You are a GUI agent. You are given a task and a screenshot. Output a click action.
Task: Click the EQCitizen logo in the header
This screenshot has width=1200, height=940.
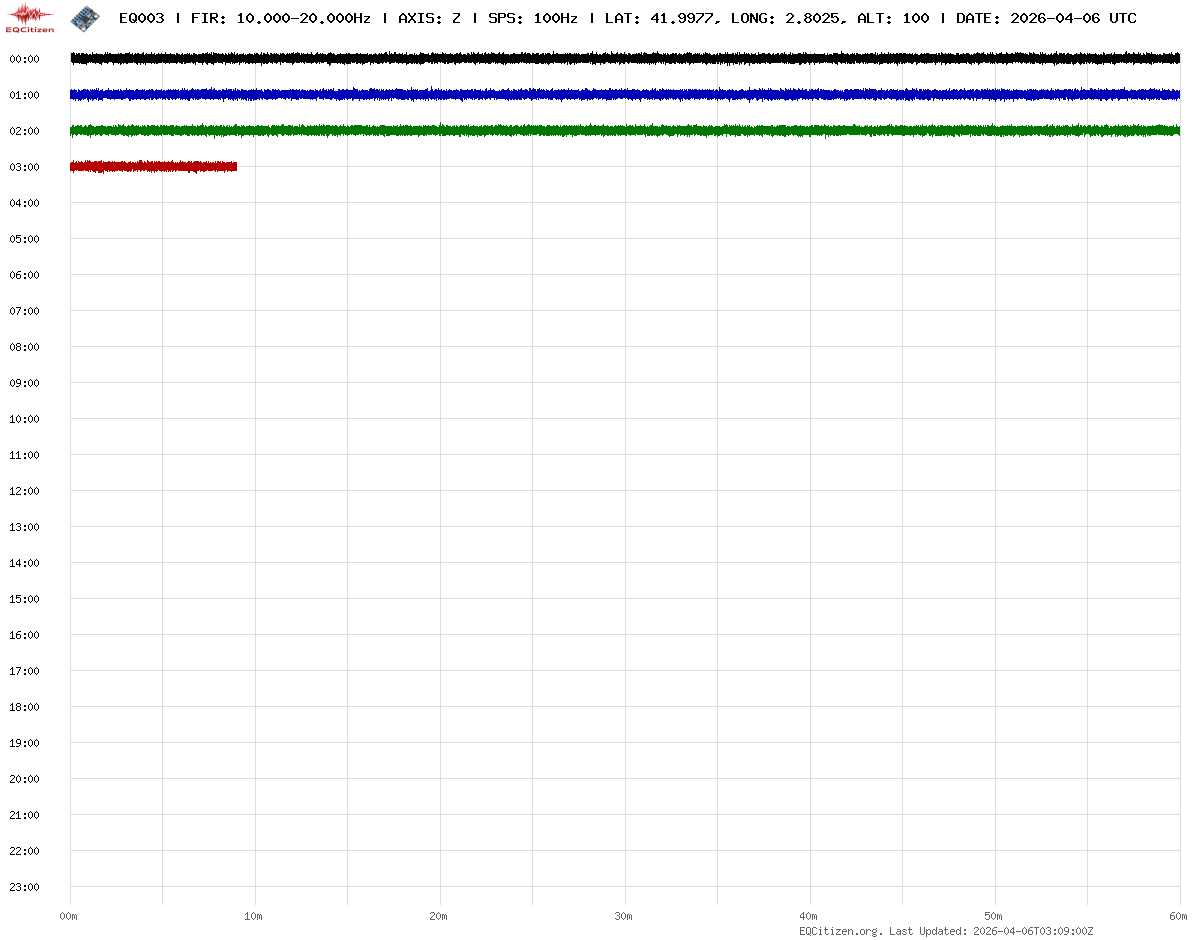(30, 18)
